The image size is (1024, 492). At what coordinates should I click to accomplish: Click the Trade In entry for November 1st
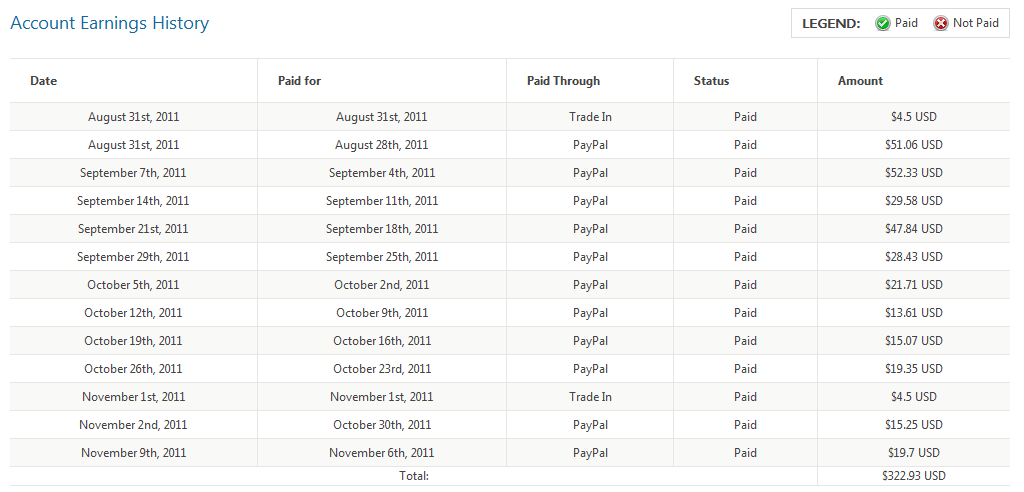[x=590, y=397]
